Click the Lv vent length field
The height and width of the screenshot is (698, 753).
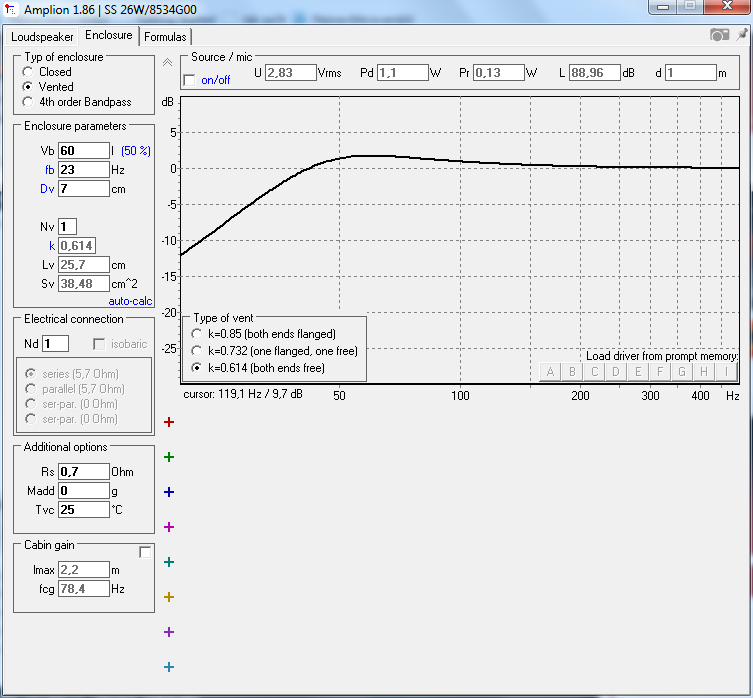(84, 265)
